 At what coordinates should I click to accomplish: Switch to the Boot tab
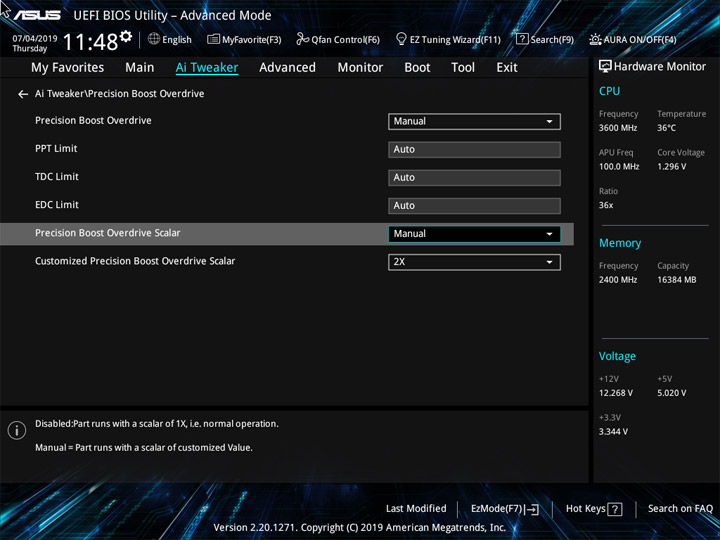click(417, 68)
